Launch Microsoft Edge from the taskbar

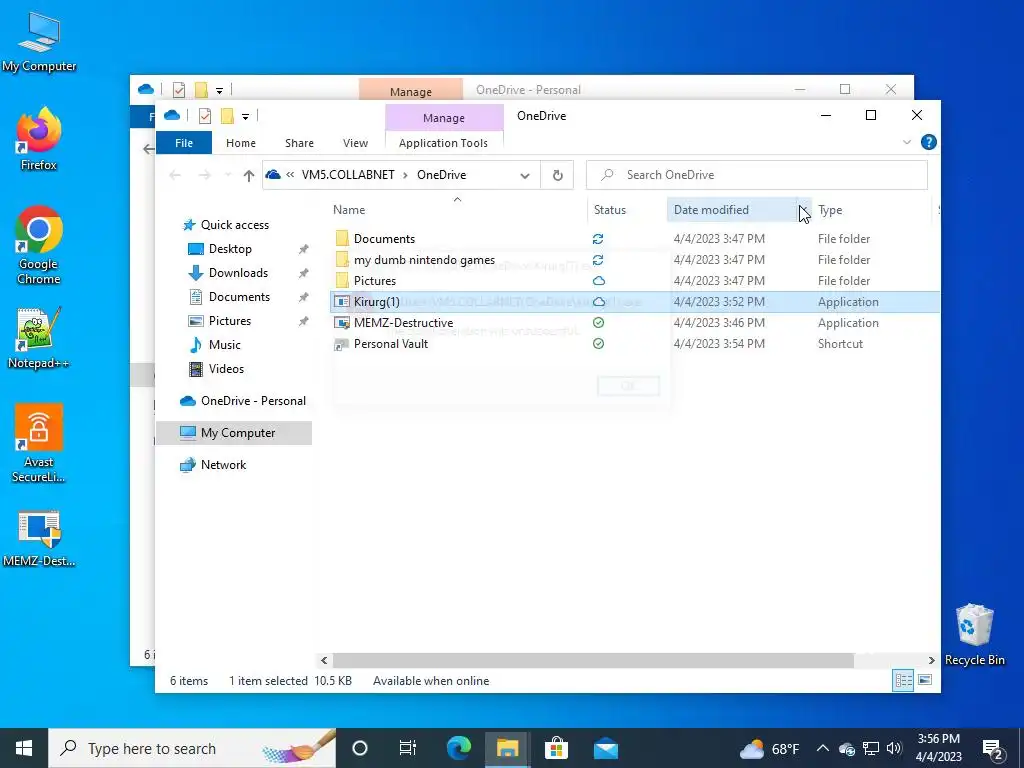click(458, 748)
